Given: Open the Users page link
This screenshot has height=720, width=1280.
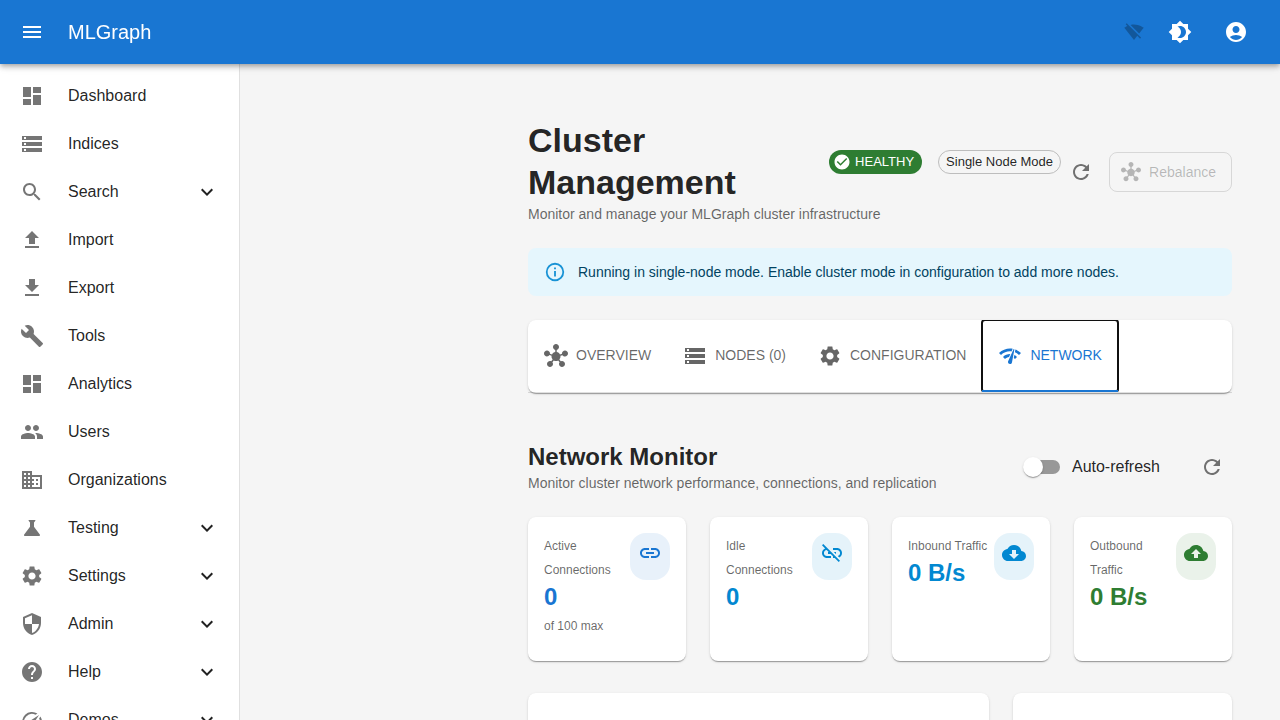Looking at the screenshot, I should pyautogui.click(x=89, y=431).
